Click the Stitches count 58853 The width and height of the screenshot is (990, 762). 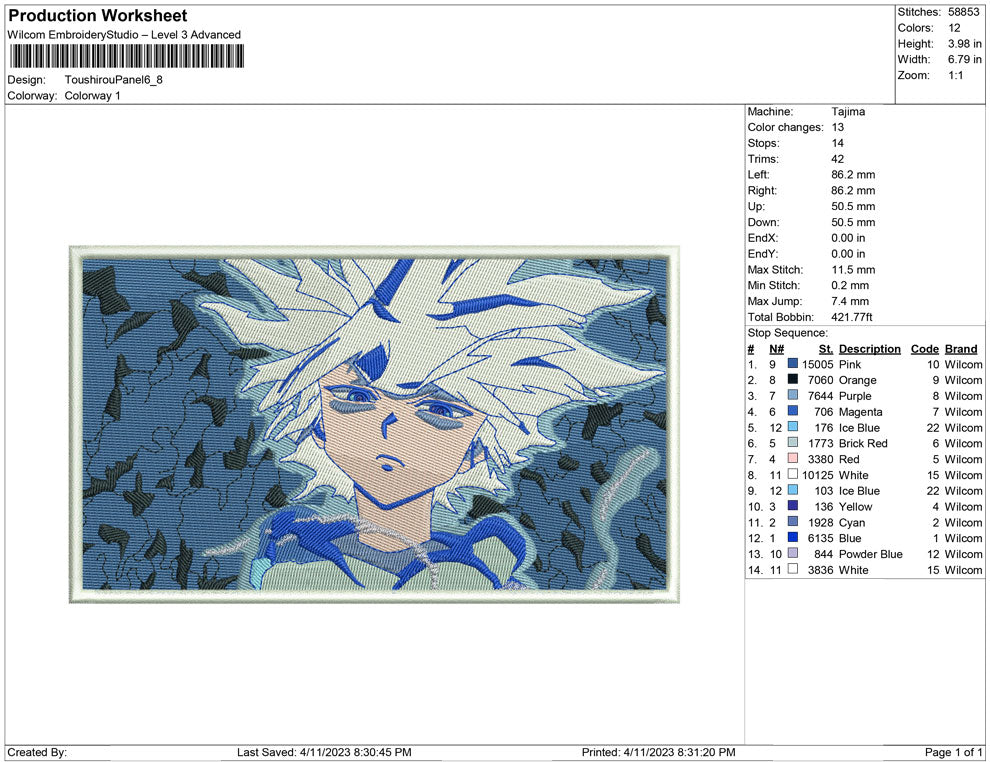[963, 12]
